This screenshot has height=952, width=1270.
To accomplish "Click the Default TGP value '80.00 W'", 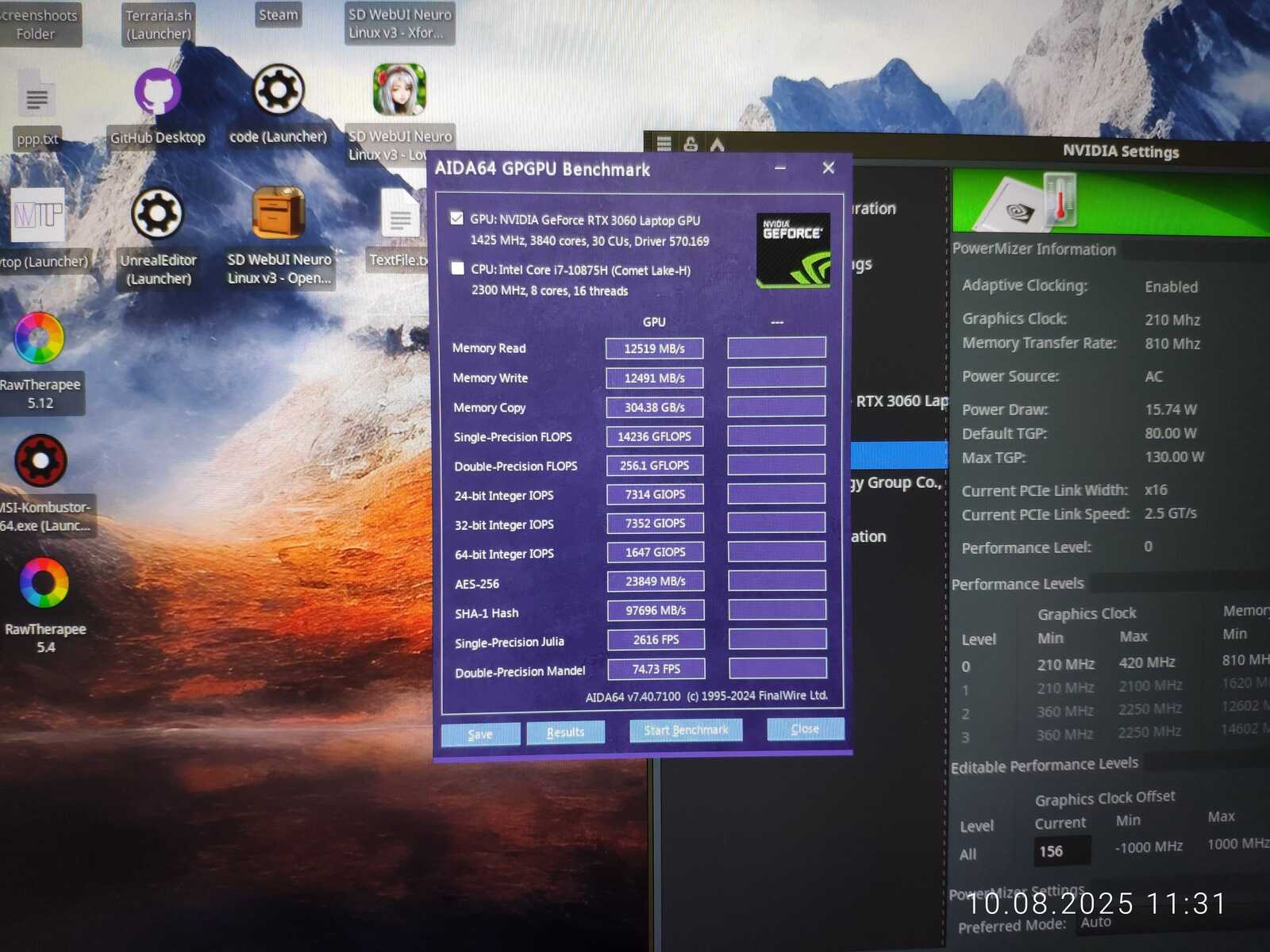I will (1171, 433).
